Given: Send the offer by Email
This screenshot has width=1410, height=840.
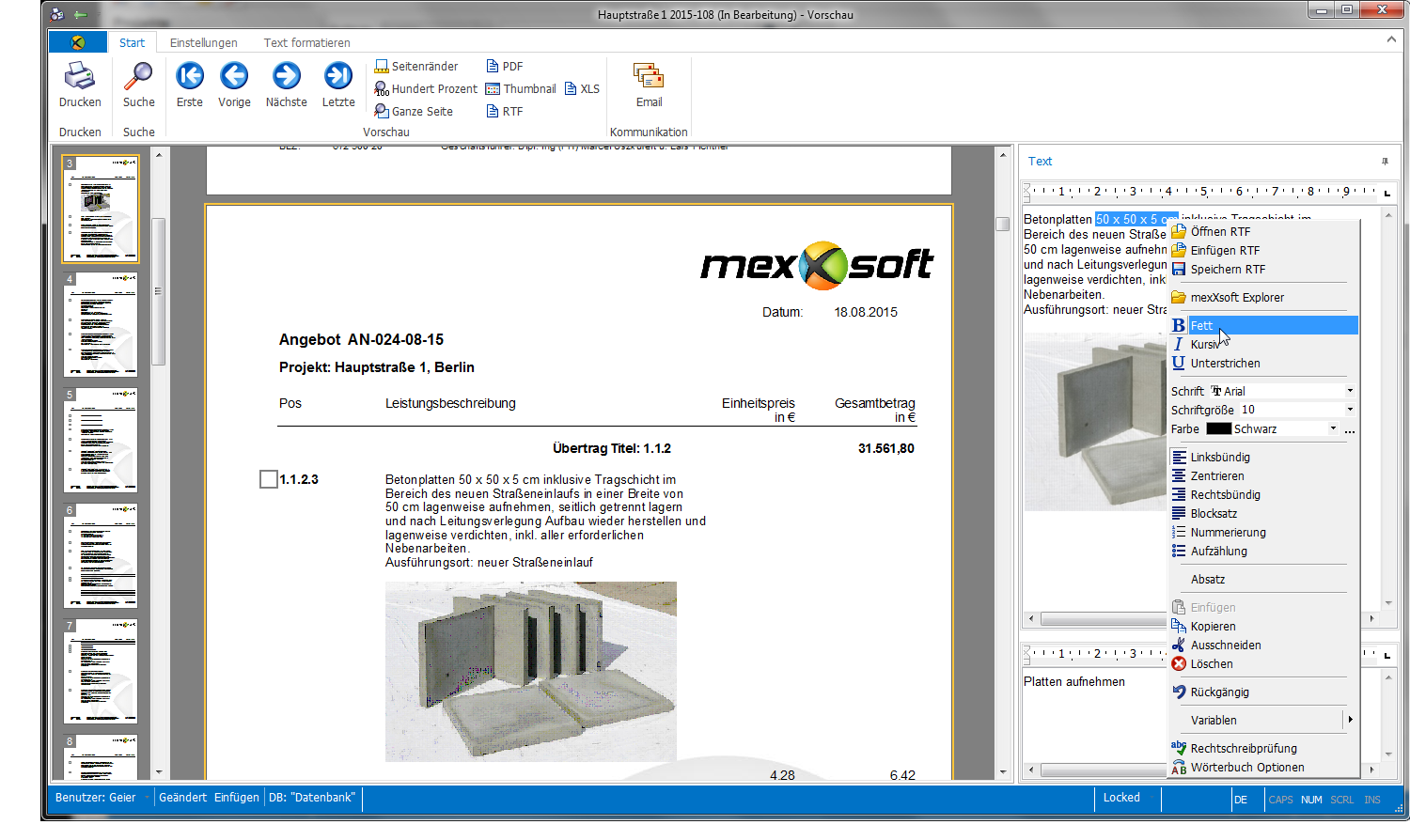Looking at the screenshot, I should point(649,85).
